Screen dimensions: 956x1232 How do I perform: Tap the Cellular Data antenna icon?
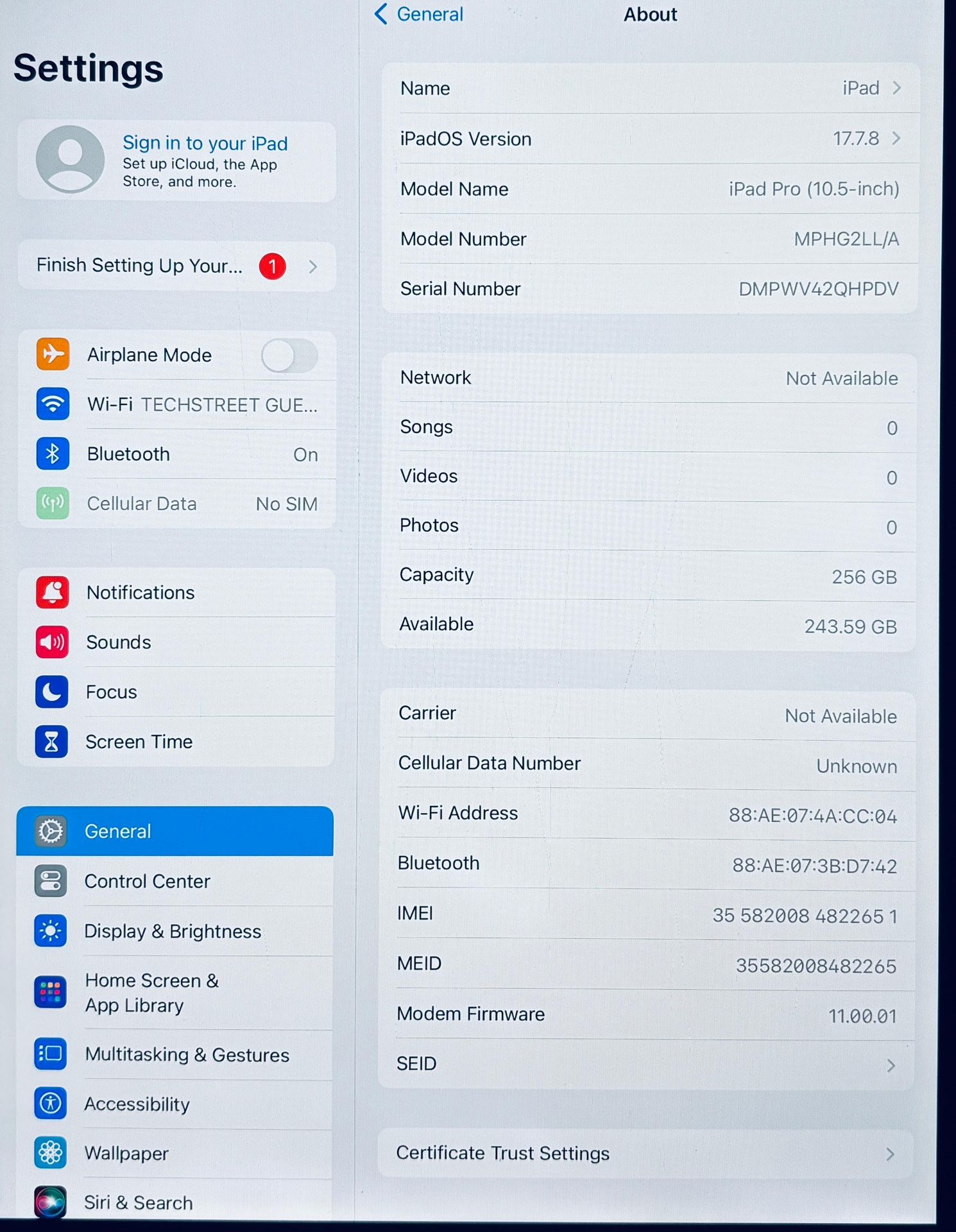pos(53,503)
